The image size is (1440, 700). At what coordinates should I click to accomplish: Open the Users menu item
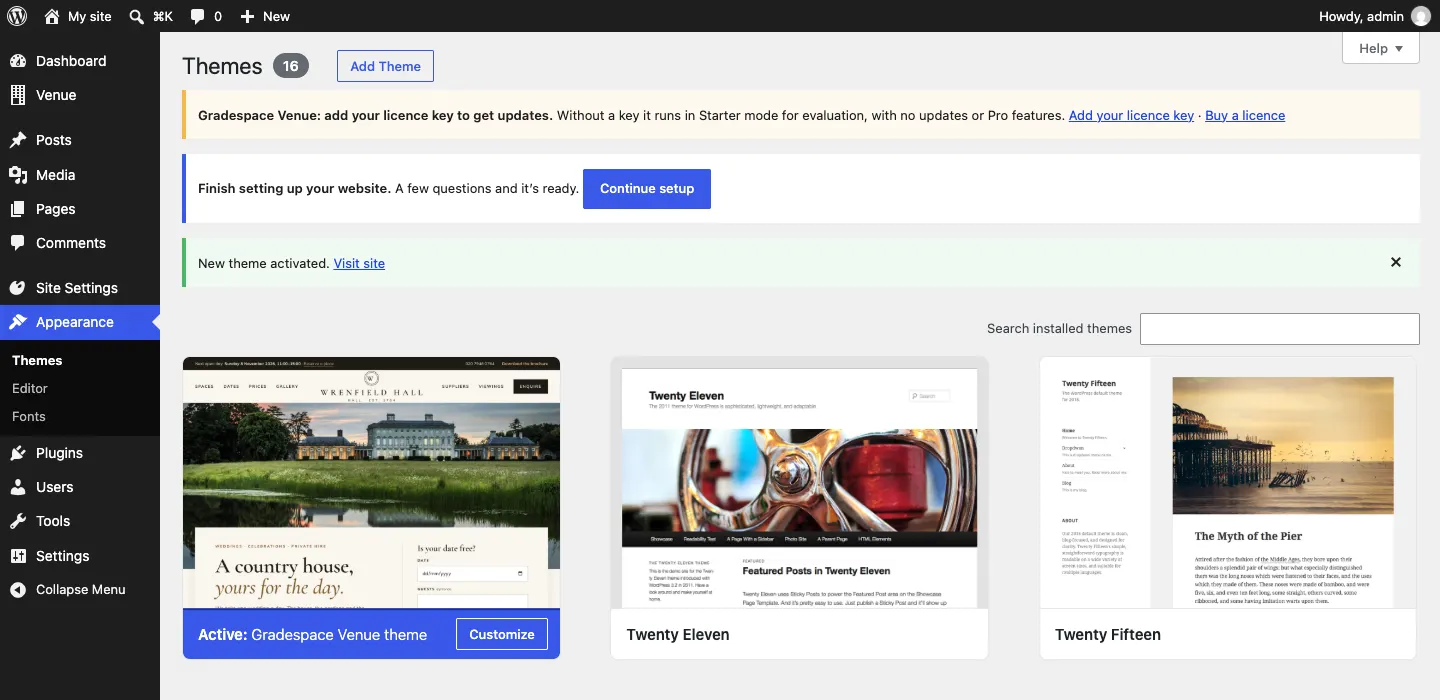point(80,487)
